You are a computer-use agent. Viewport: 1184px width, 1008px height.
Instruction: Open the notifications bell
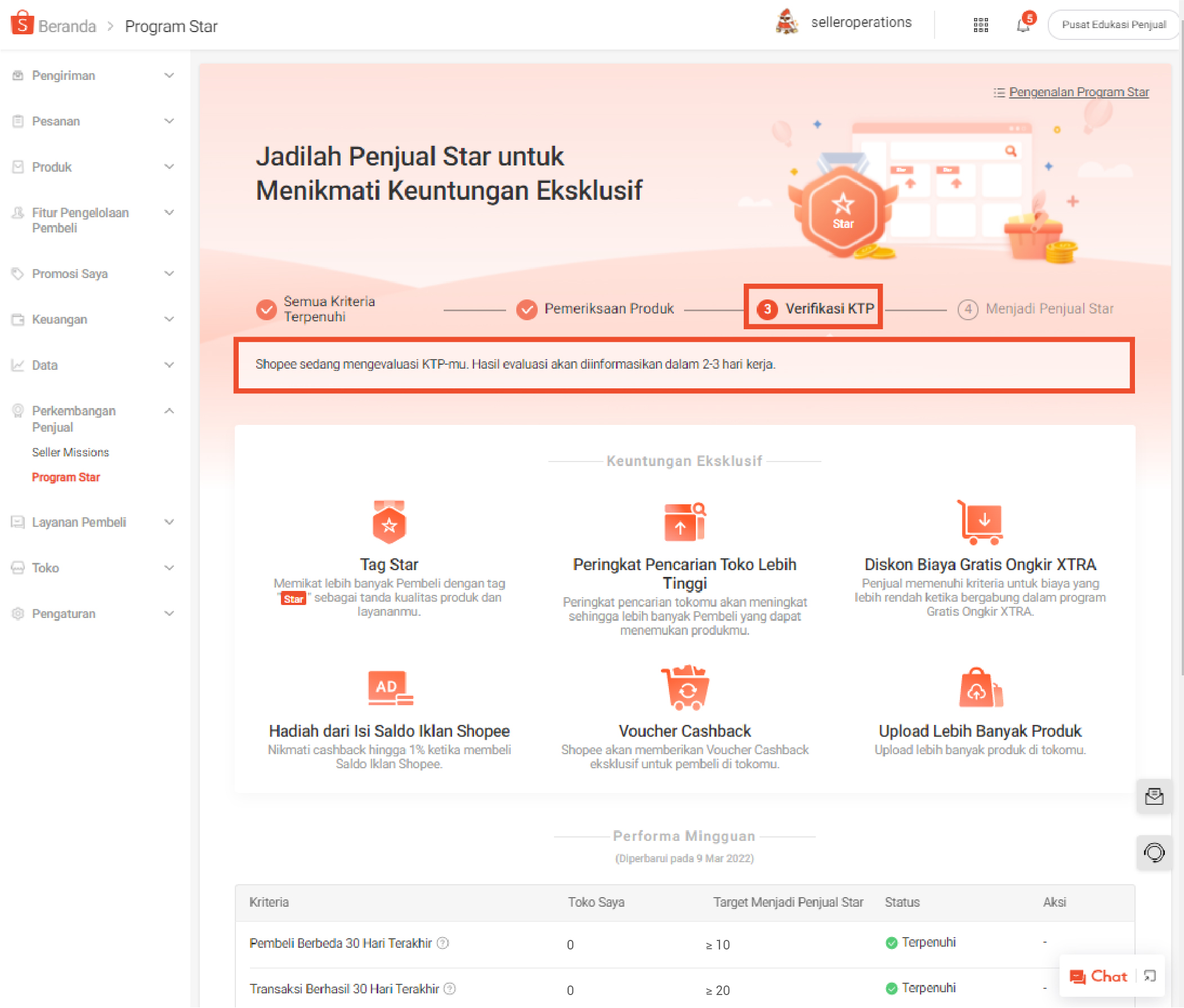click(1024, 25)
